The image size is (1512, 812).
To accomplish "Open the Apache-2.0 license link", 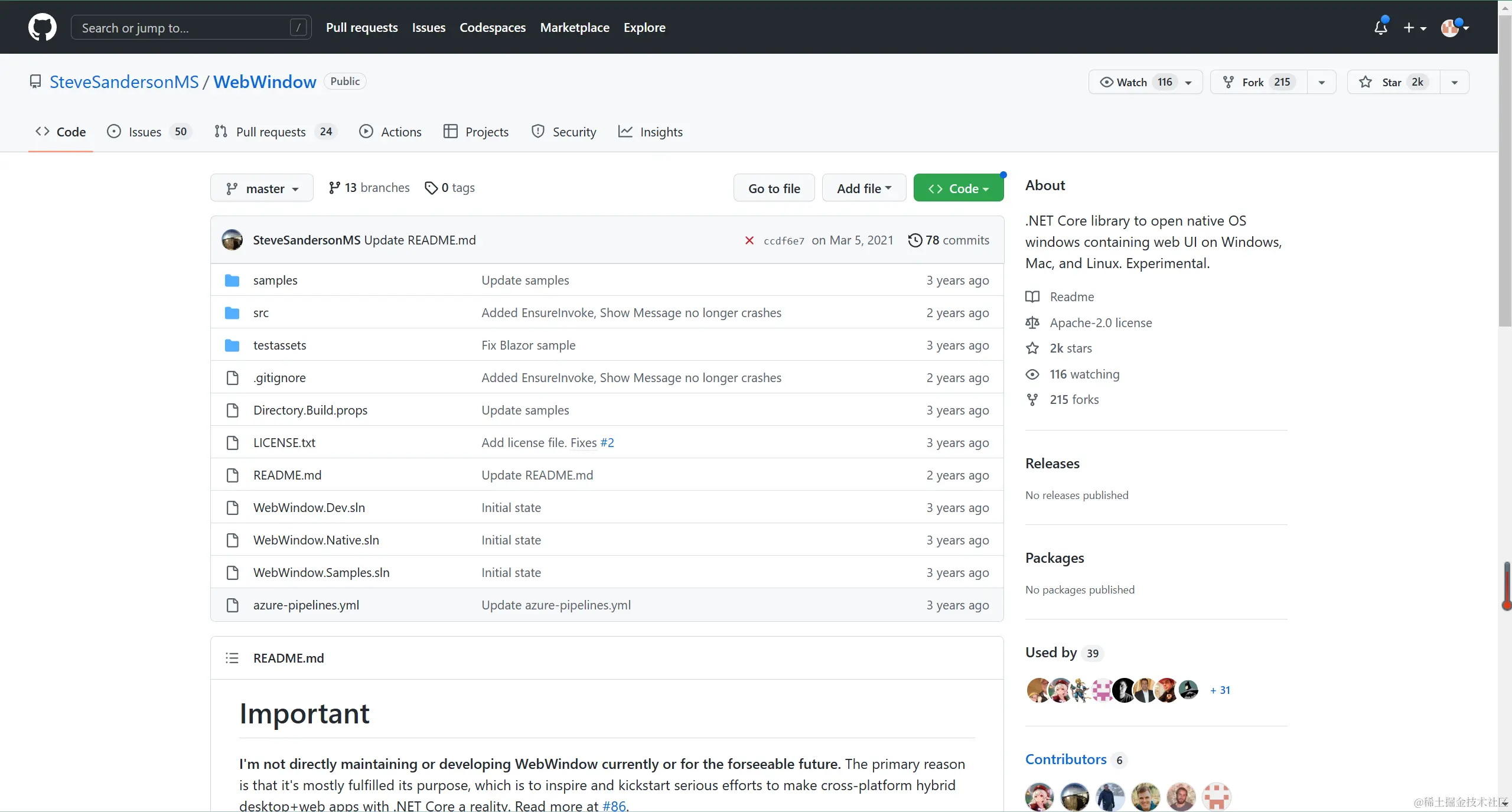I will click(1100, 322).
